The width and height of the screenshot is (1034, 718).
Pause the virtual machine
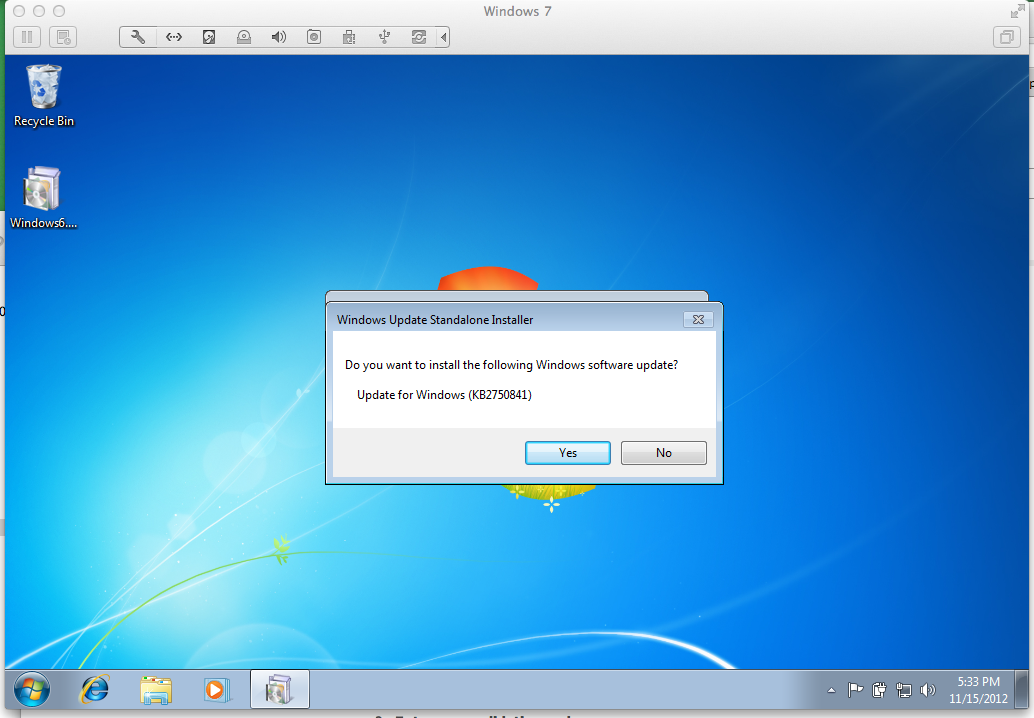[27, 37]
